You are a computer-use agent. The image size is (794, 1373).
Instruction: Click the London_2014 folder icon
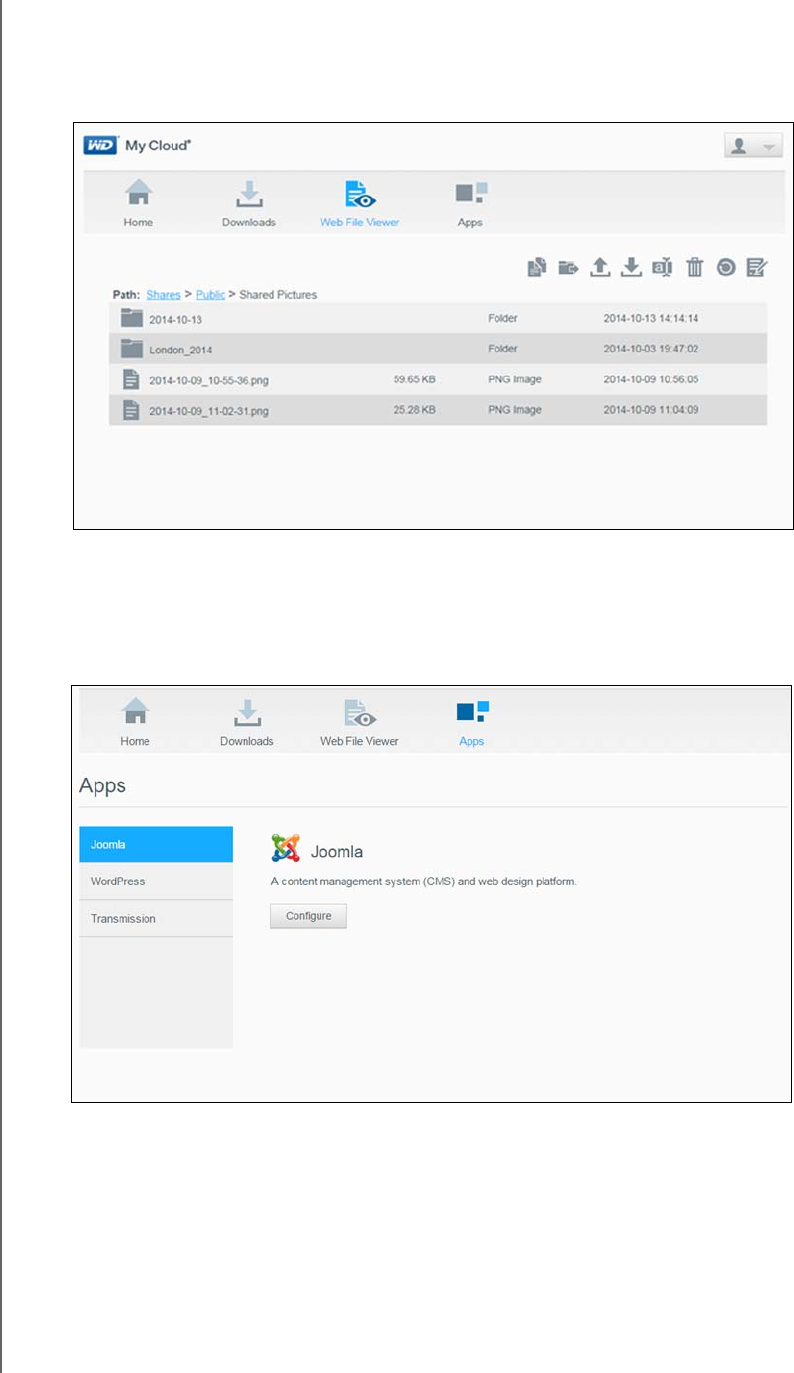(x=132, y=349)
